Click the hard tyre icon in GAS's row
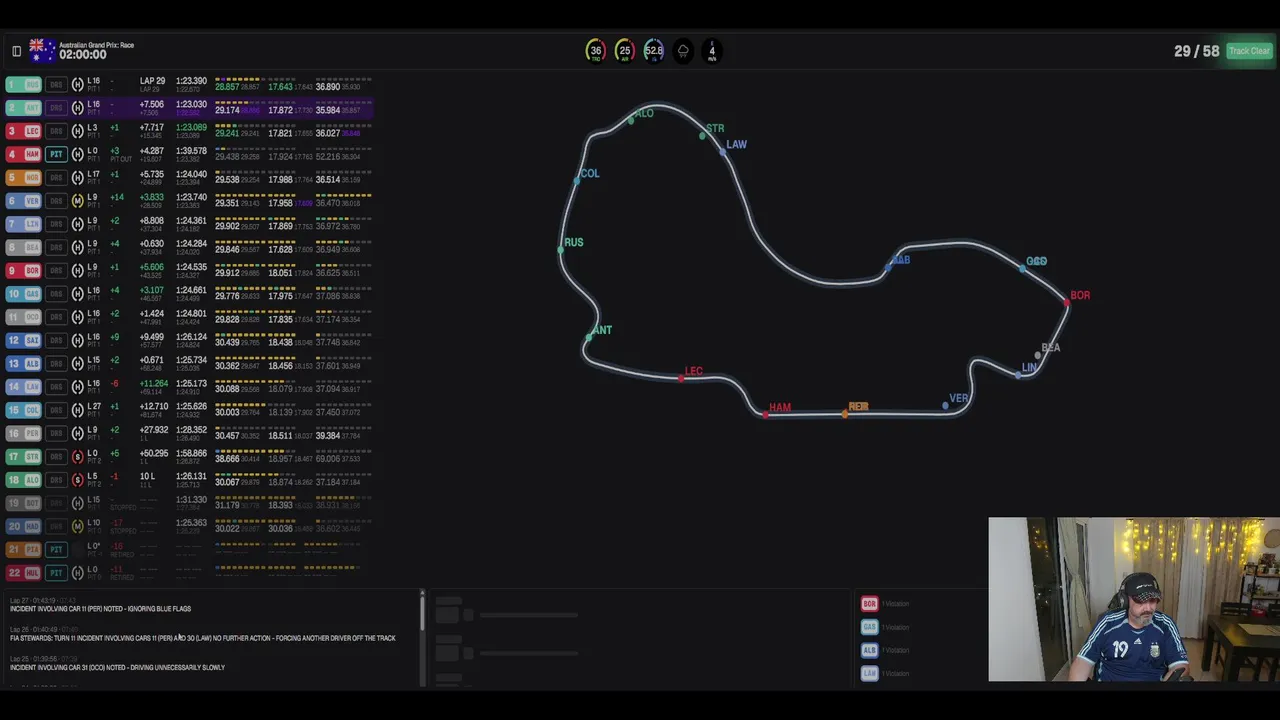 point(78,294)
